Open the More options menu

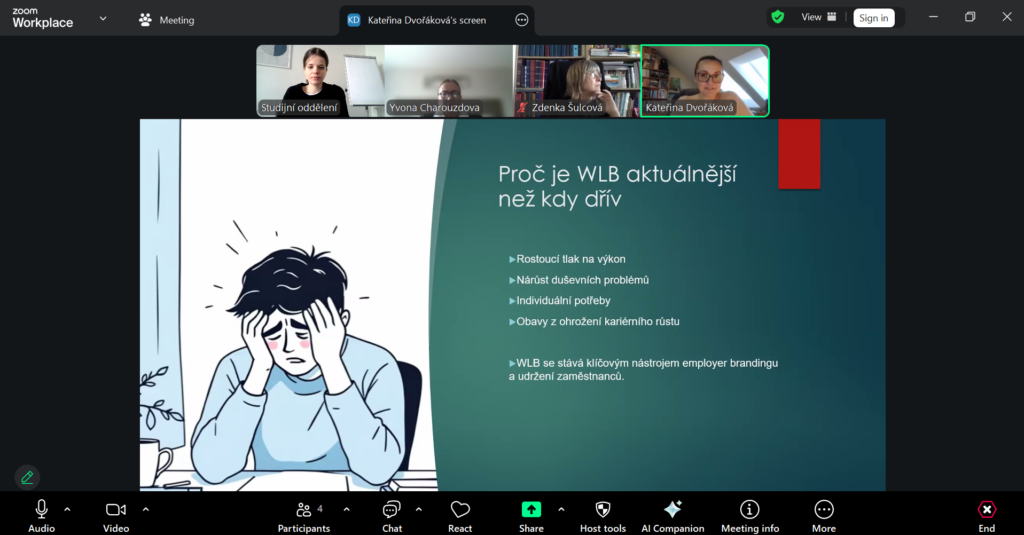pos(824,514)
